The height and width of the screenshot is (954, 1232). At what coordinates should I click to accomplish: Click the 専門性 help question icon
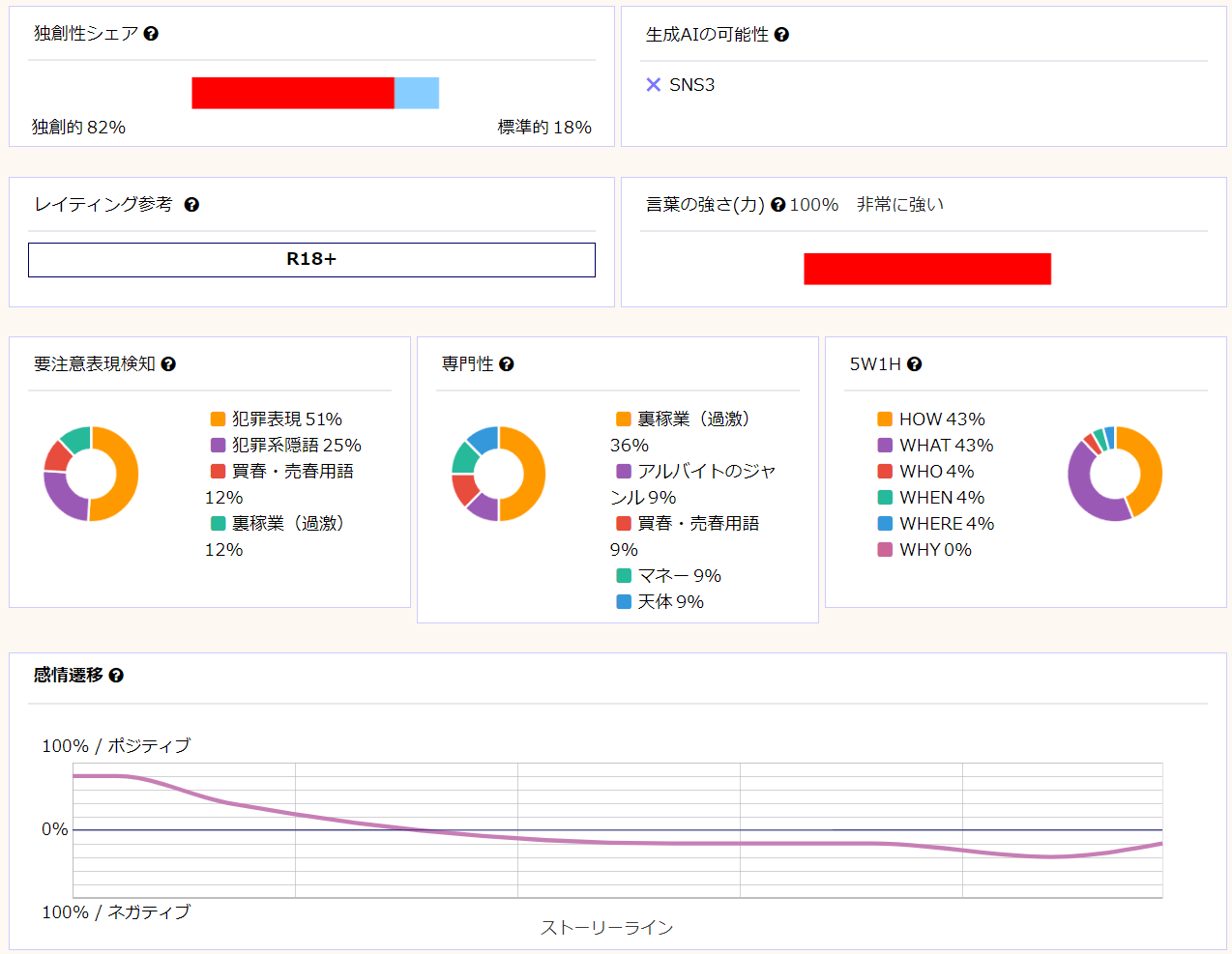click(507, 364)
